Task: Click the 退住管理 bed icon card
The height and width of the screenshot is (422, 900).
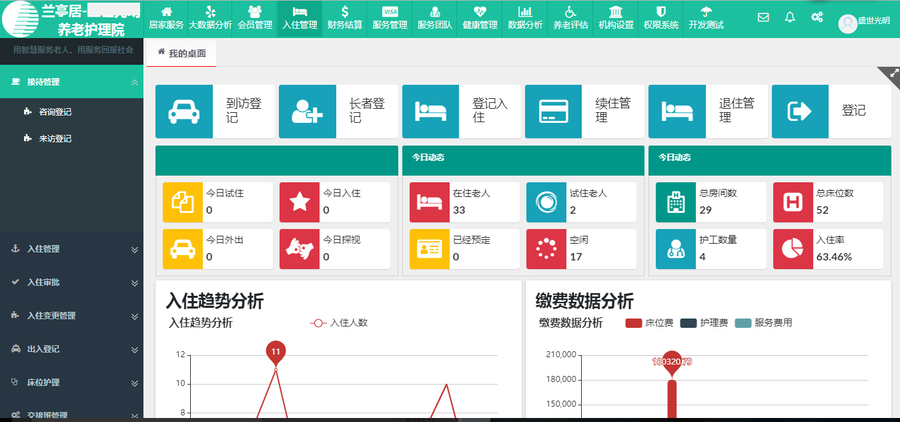Action: (677, 111)
